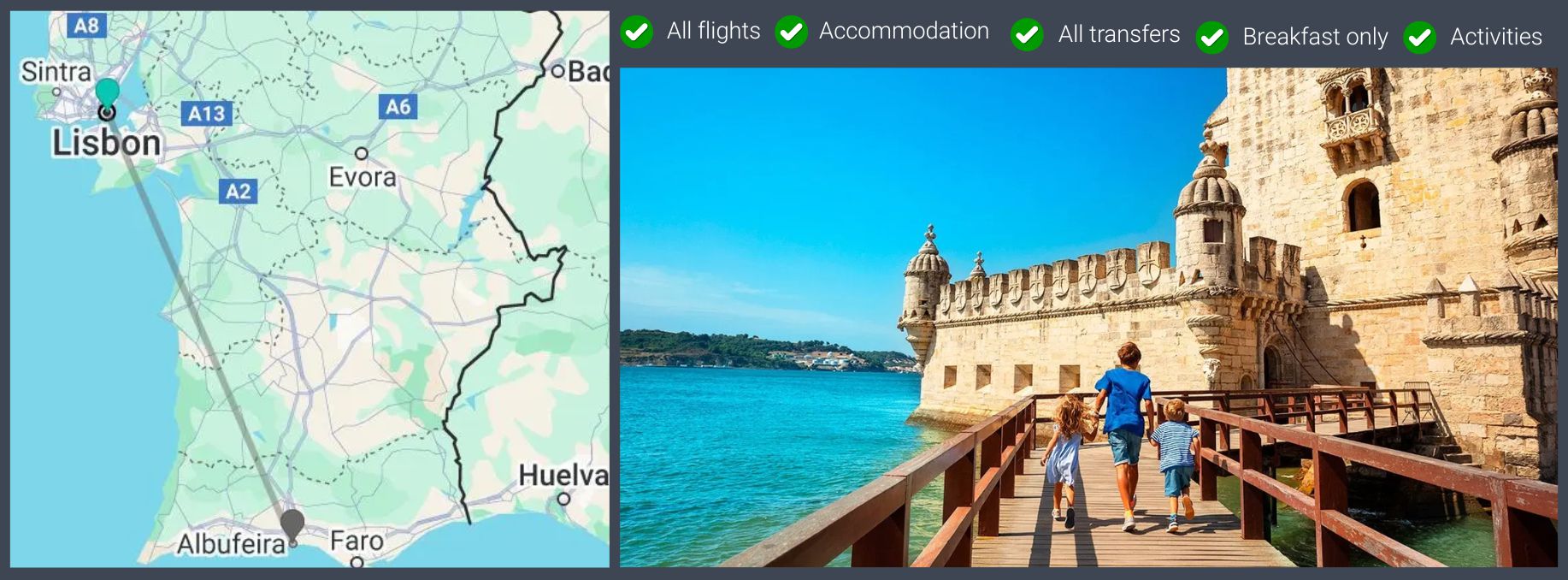Click the green checkmark beside Activities

click(x=1419, y=38)
